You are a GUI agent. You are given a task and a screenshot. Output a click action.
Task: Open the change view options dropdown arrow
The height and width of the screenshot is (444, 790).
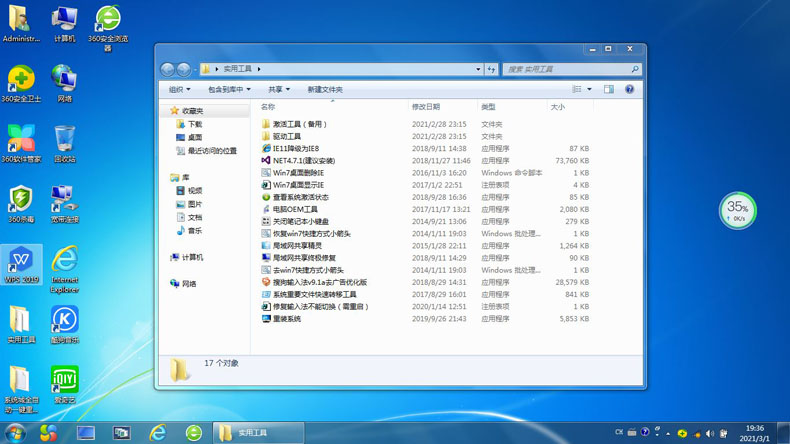click(x=589, y=90)
